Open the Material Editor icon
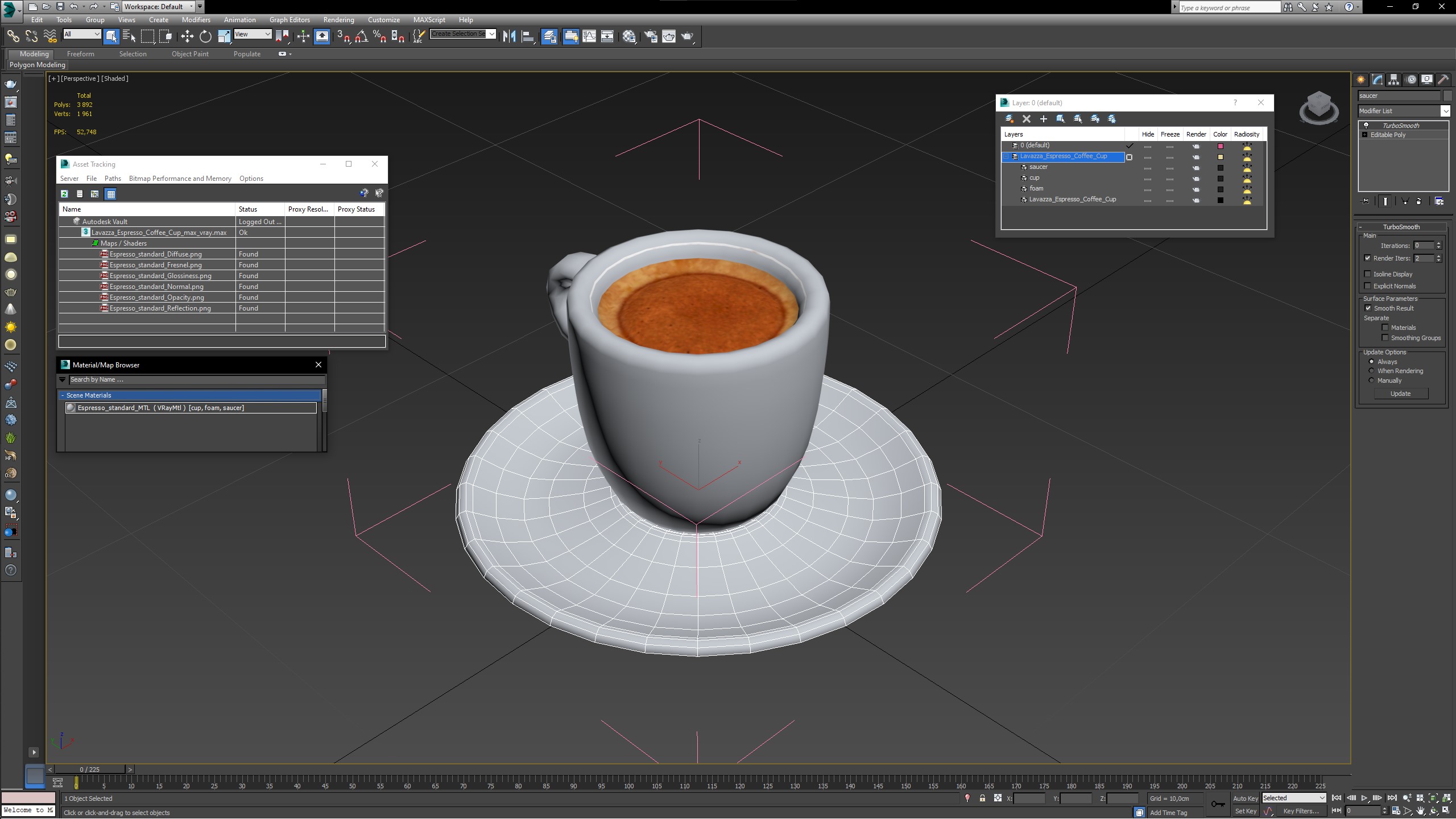1456x819 pixels. (x=629, y=36)
